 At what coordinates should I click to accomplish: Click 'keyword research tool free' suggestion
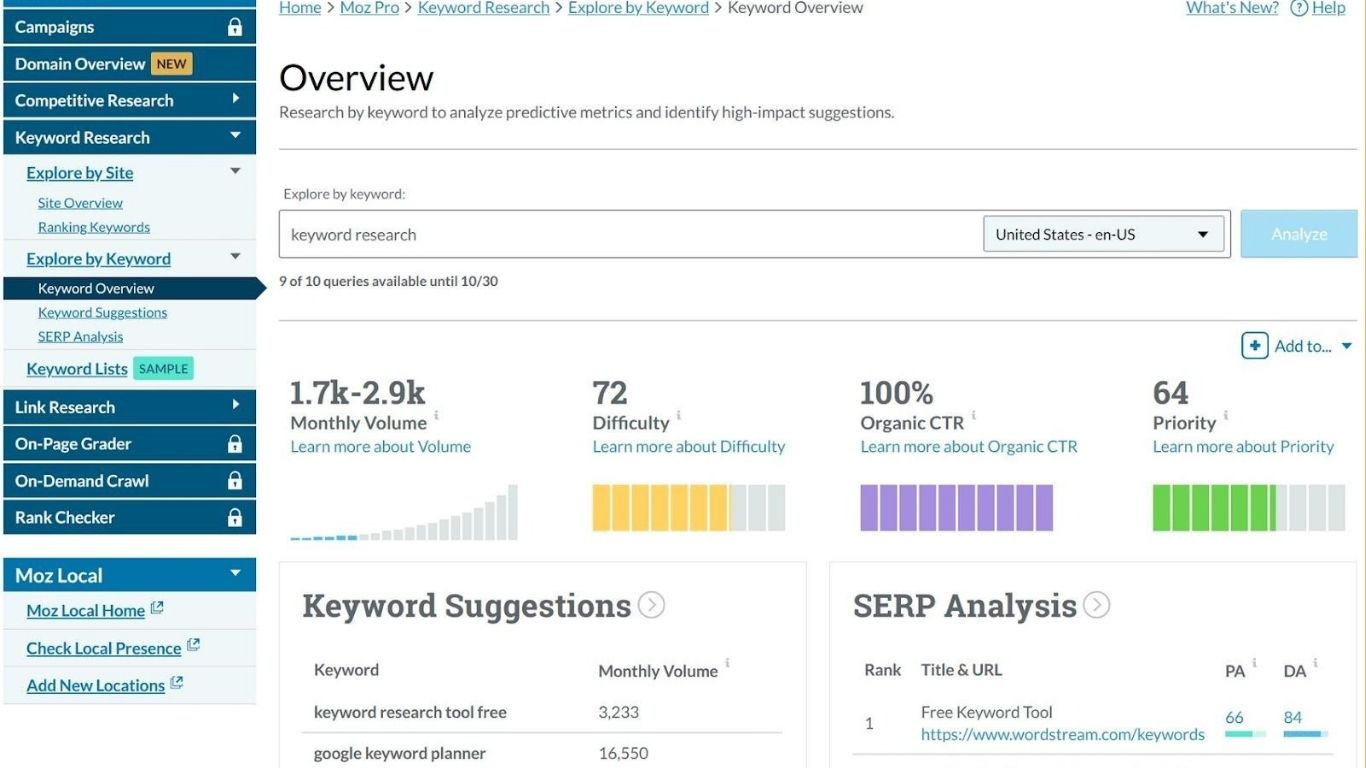[410, 713]
